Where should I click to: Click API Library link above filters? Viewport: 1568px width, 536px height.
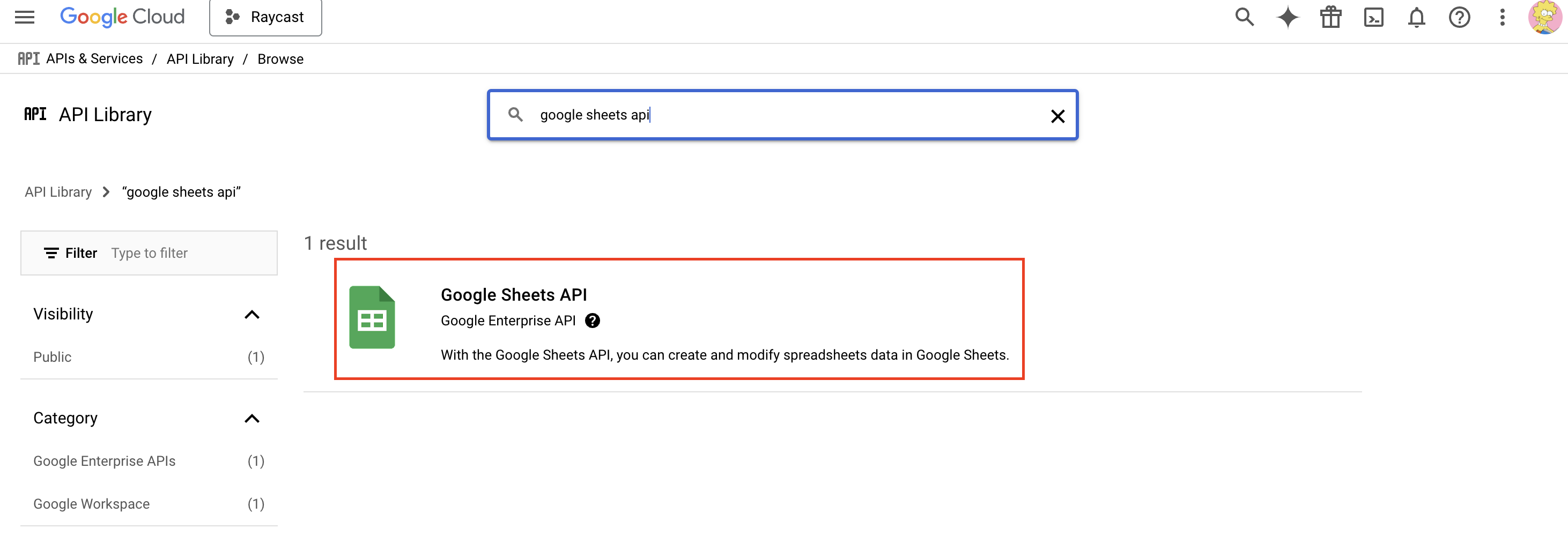[58, 192]
